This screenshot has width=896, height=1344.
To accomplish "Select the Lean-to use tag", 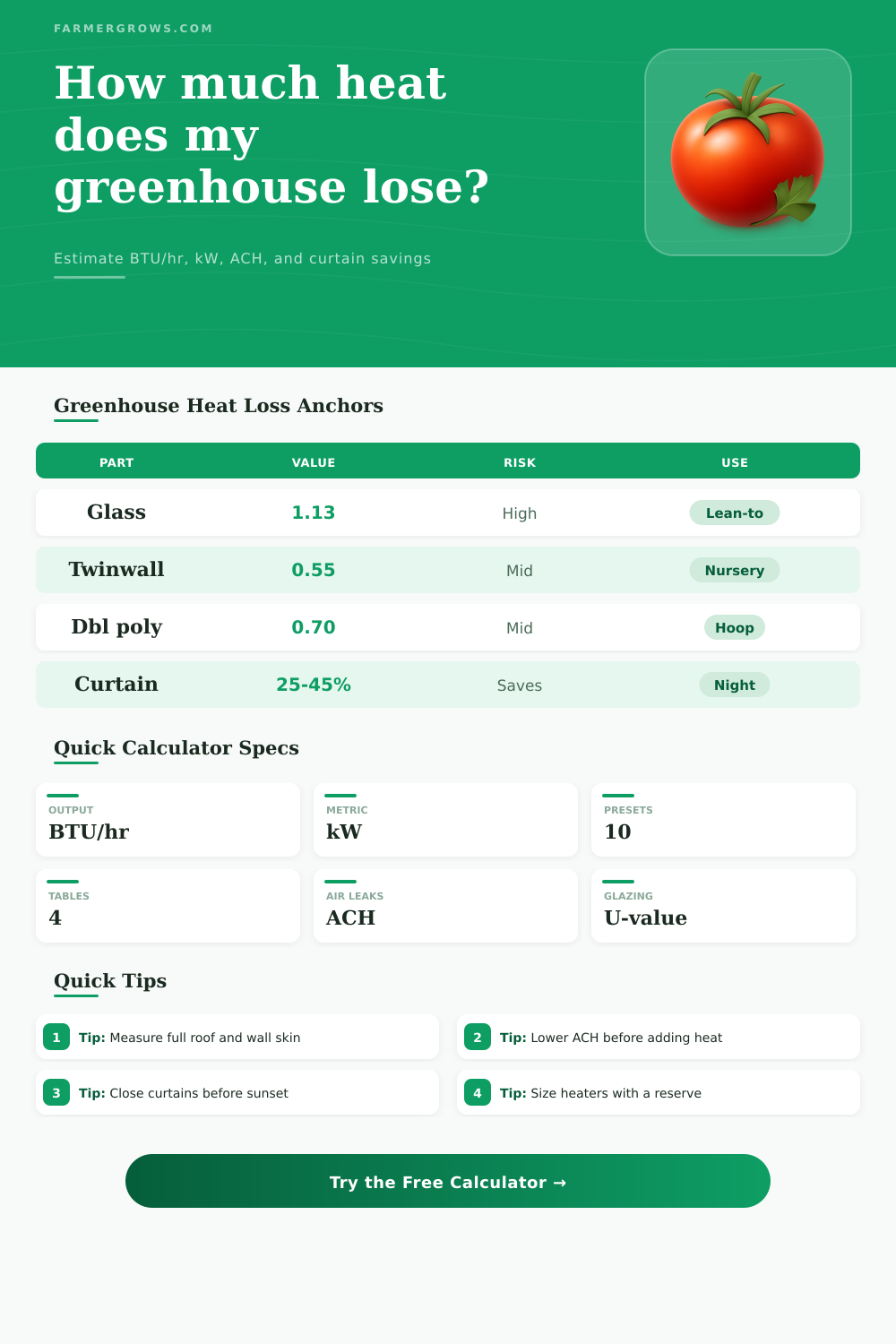I will [735, 513].
